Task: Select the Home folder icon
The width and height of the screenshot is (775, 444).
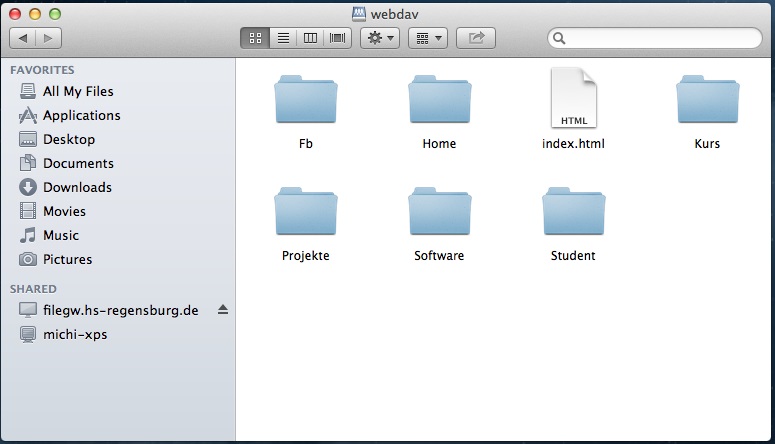Action: tap(439, 99)
